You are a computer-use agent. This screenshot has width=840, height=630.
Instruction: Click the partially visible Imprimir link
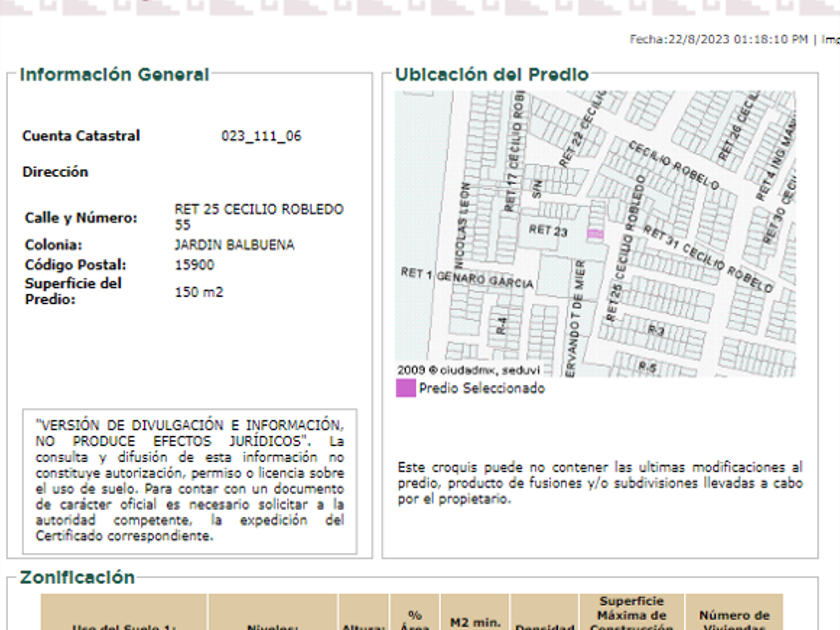(x=830, y=40)
